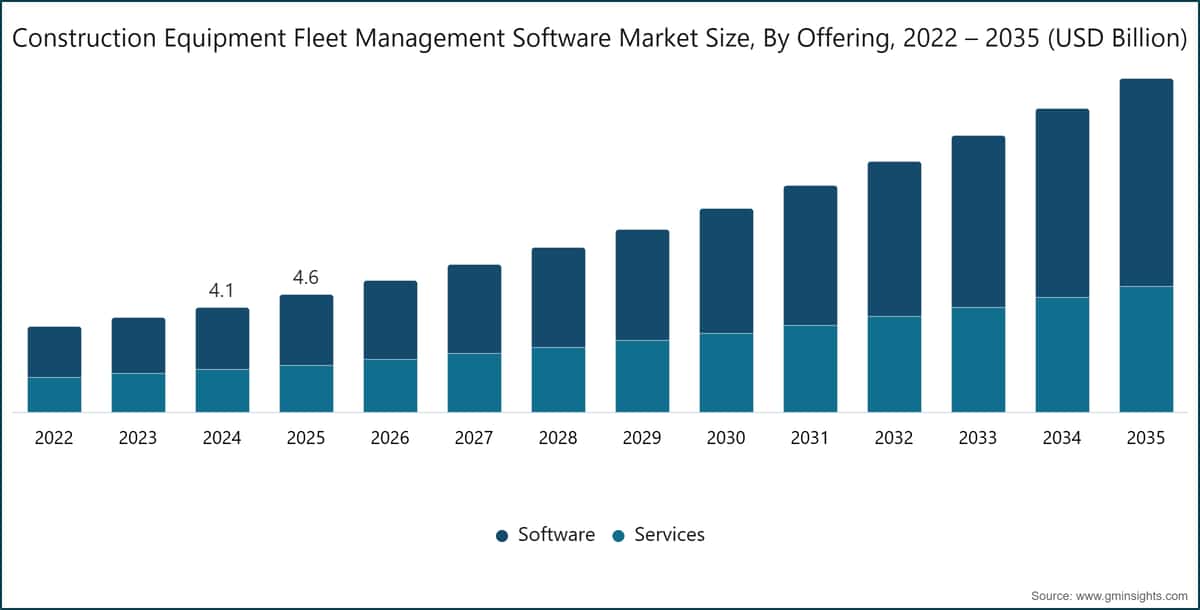Select the 2025 Services bar segment
The height and width of the screenshot is (610, 1200).
click(306, 389)
